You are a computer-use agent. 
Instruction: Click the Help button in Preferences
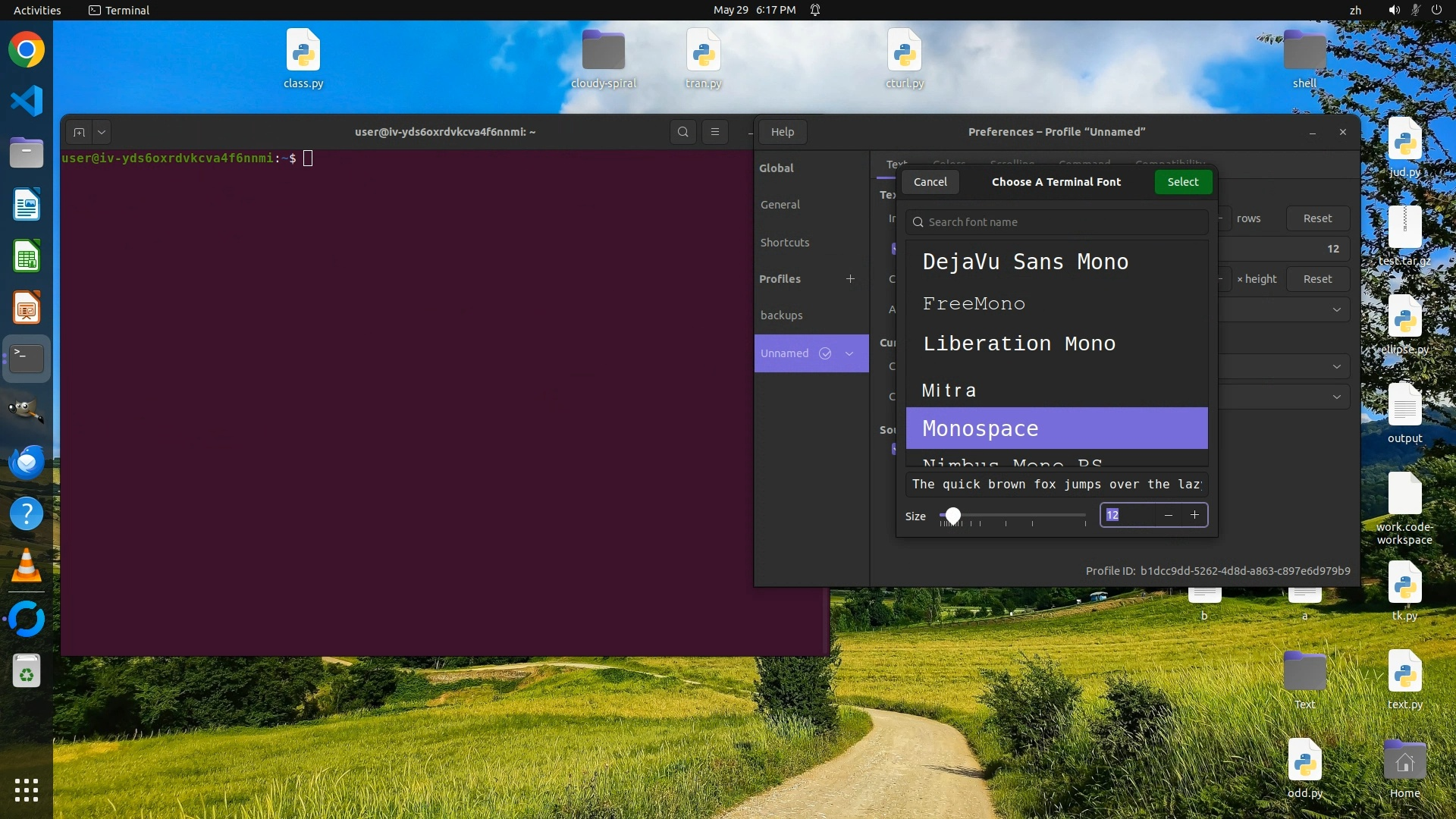[x=782, y=132]
